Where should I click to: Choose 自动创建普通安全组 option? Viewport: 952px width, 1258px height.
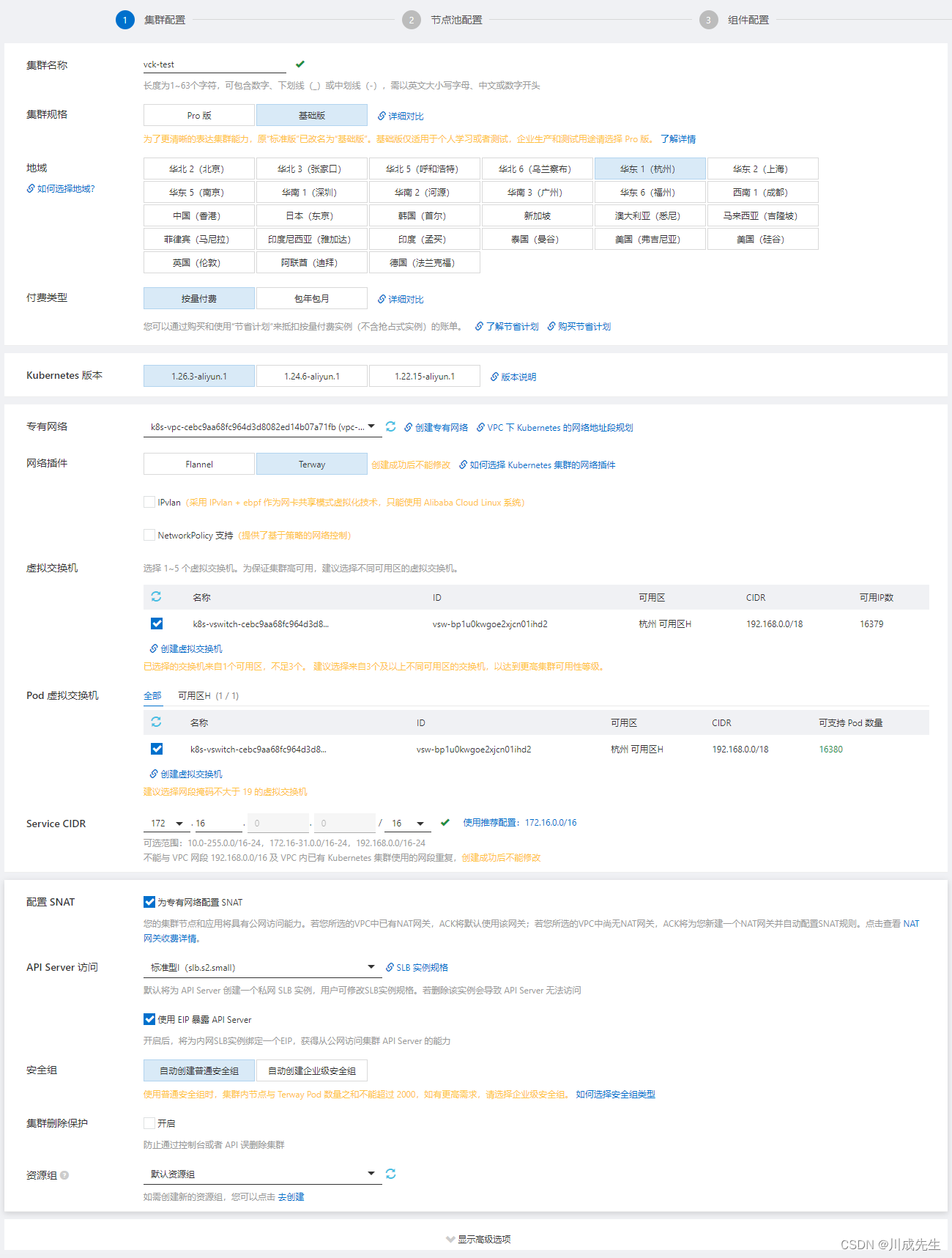(x=199, y=1070)
